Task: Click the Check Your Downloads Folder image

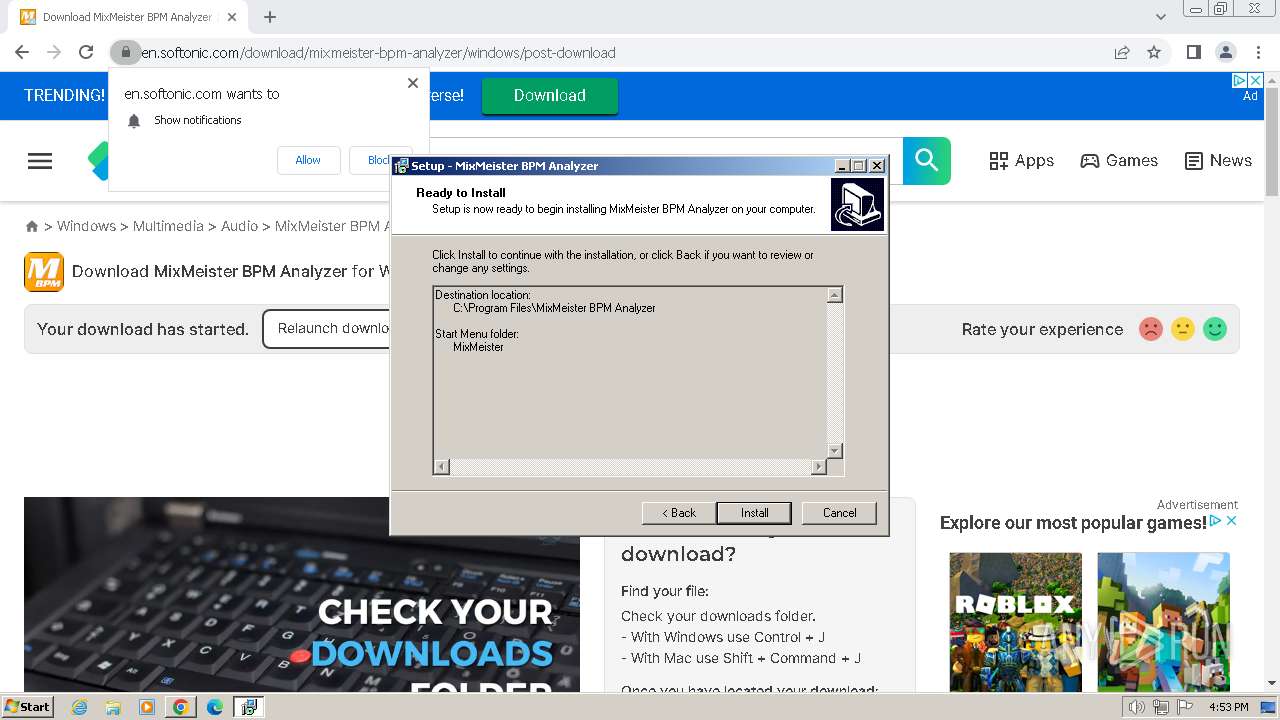Action: 302,593
